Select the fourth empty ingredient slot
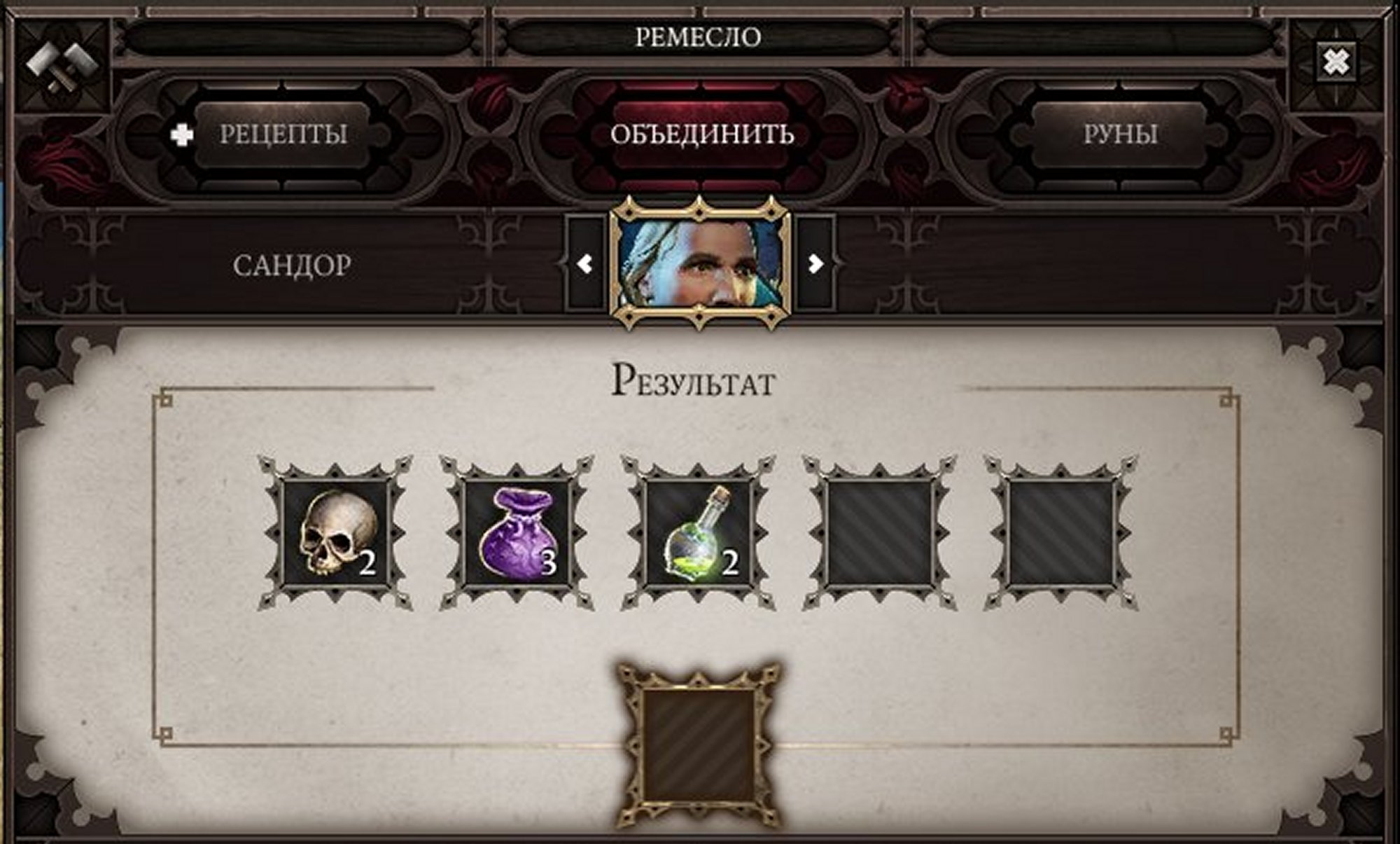Image resolution: width=1400 pixels, height=844 pixels. 879,532
